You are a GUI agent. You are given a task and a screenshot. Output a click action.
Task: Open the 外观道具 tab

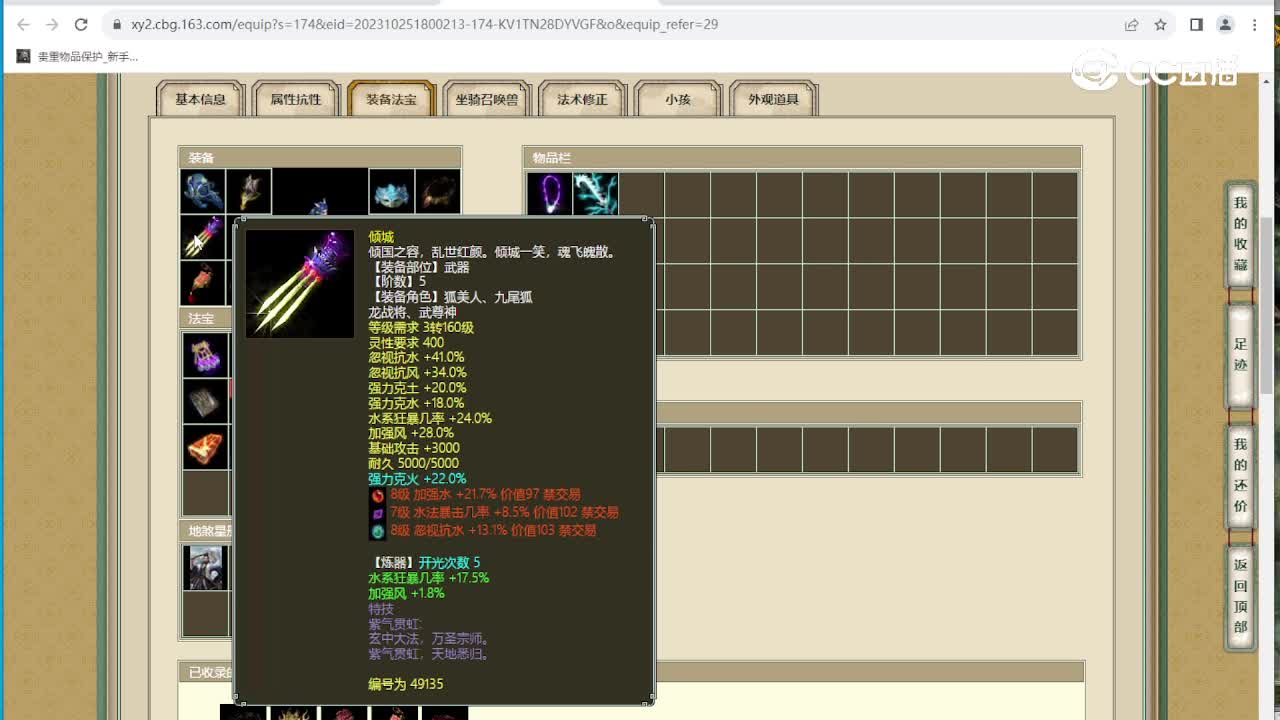click(773, 99)
